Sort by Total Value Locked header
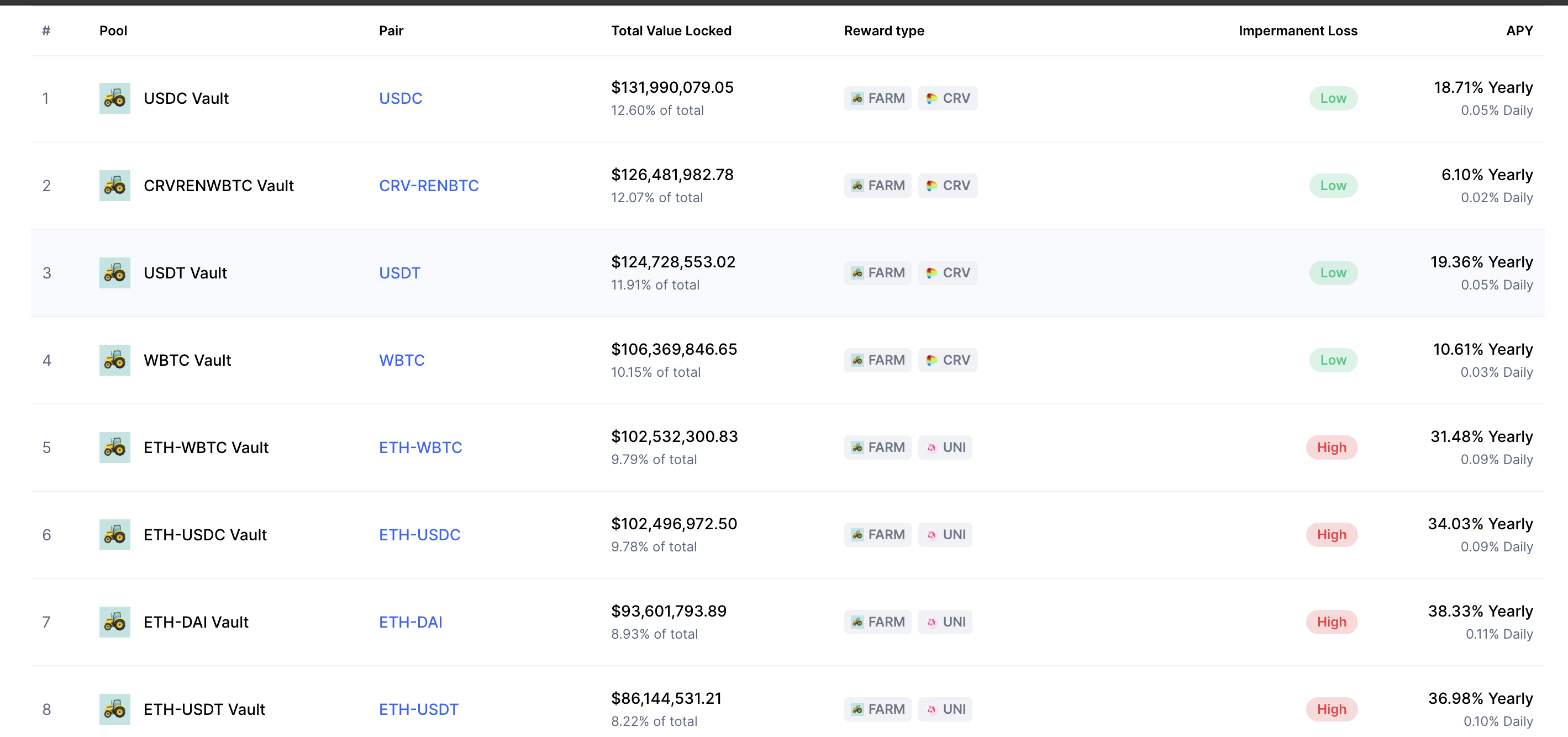1568x737 pixels. click(671, 30)
